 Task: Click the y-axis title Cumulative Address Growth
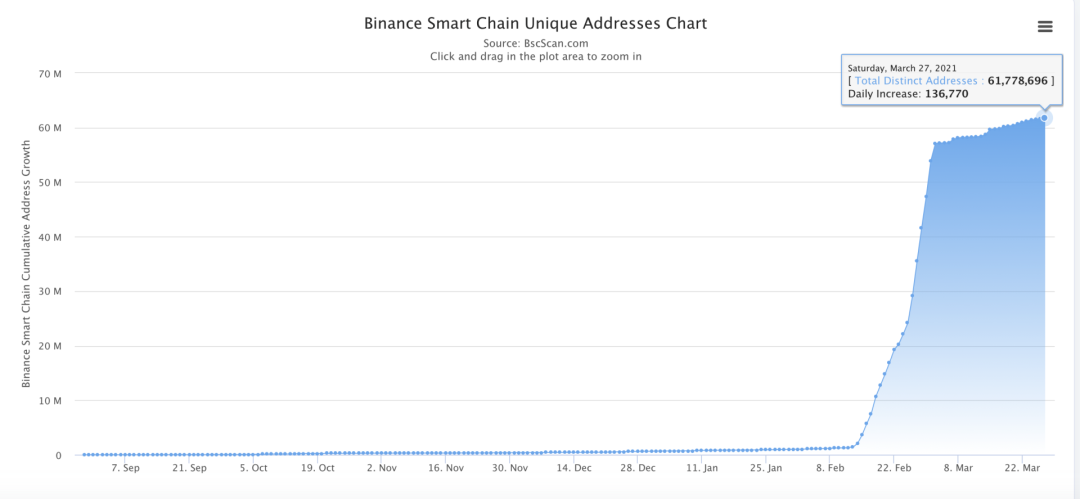27,264
